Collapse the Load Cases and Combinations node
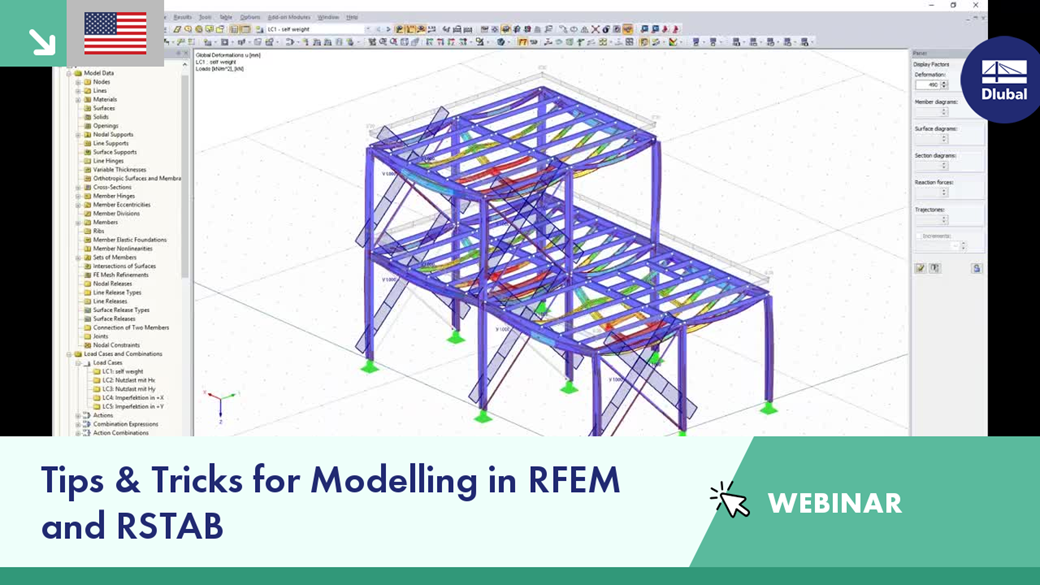Image resolution: width=1040 pixels, height=585 pixels. point(69,354)
